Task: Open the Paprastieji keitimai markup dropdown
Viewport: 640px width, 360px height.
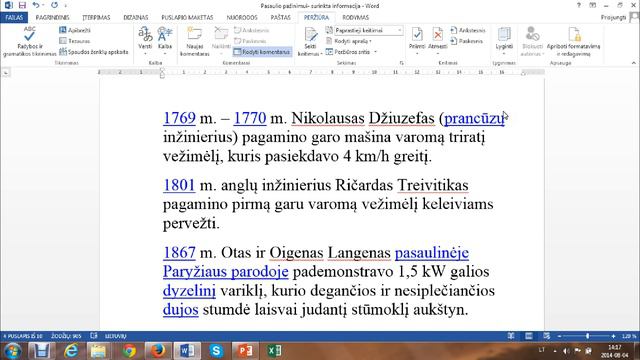Action: (368, 30)
